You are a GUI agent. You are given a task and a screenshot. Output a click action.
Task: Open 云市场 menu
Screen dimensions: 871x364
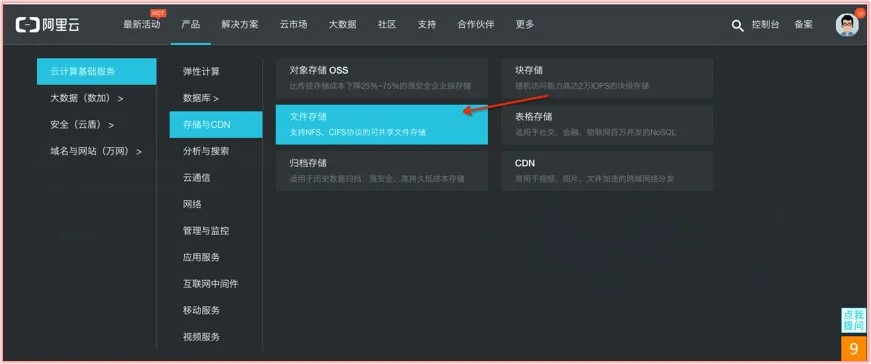tap(293, 24)
